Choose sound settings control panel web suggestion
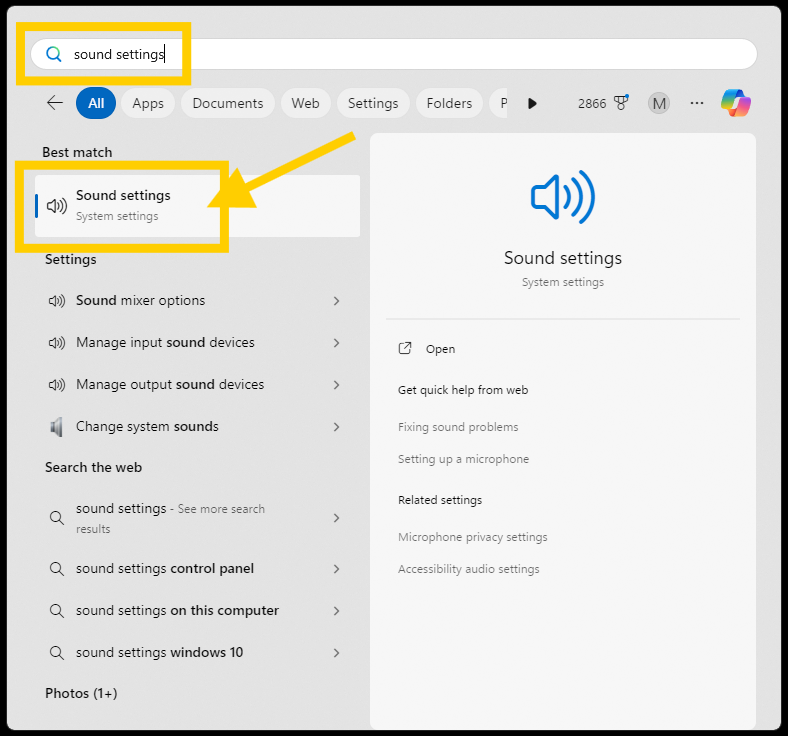 (x=165, y=569)
